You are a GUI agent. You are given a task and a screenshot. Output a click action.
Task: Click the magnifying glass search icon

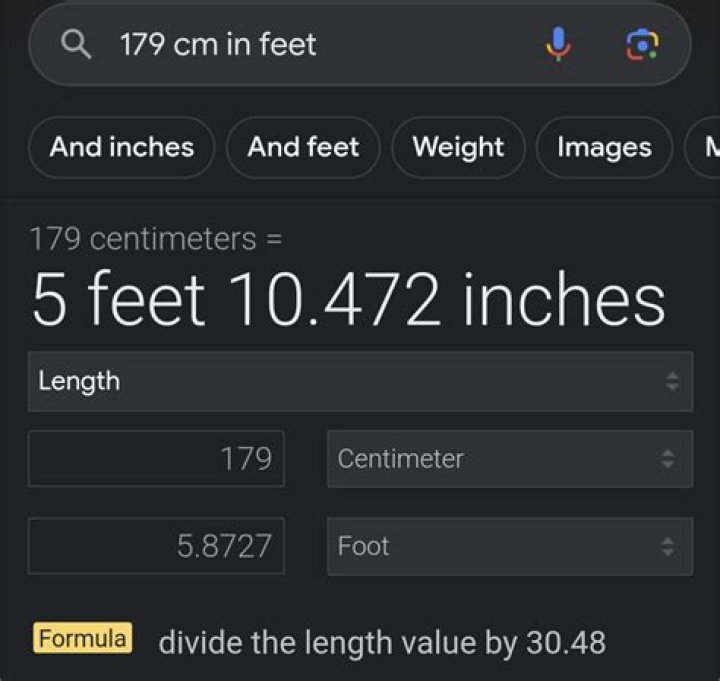pos(76,44)
